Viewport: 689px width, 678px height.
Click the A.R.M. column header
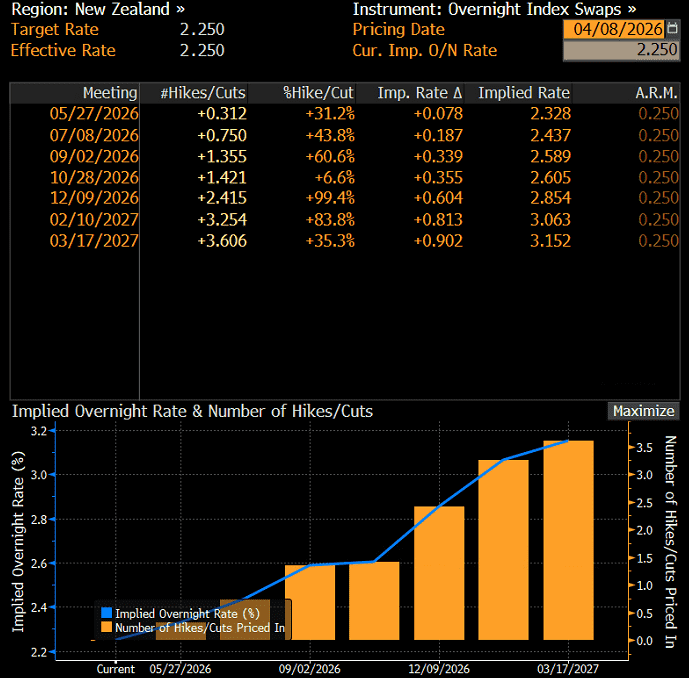(x=656, y=93)
